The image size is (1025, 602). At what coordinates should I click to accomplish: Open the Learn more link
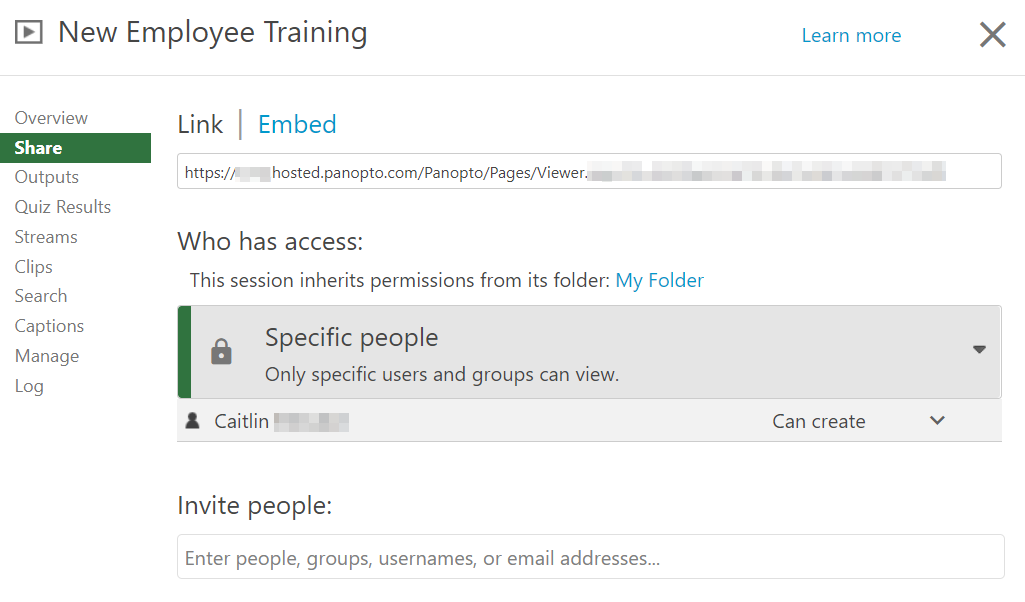[x=851, y=35]
